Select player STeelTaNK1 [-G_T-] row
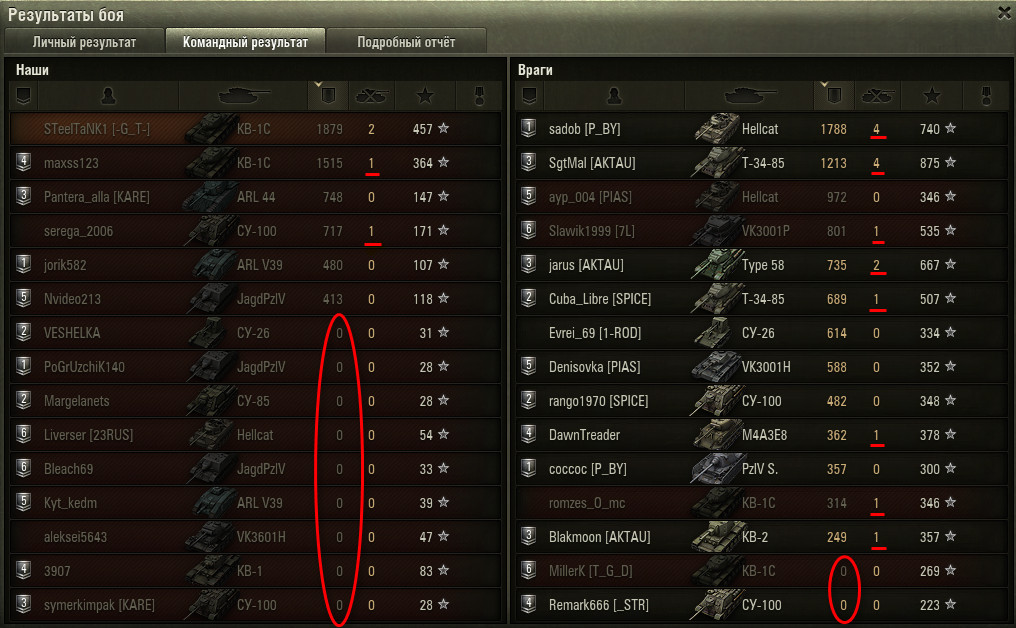The width and height of the screenshot is (1016, 628). [255, 128]
